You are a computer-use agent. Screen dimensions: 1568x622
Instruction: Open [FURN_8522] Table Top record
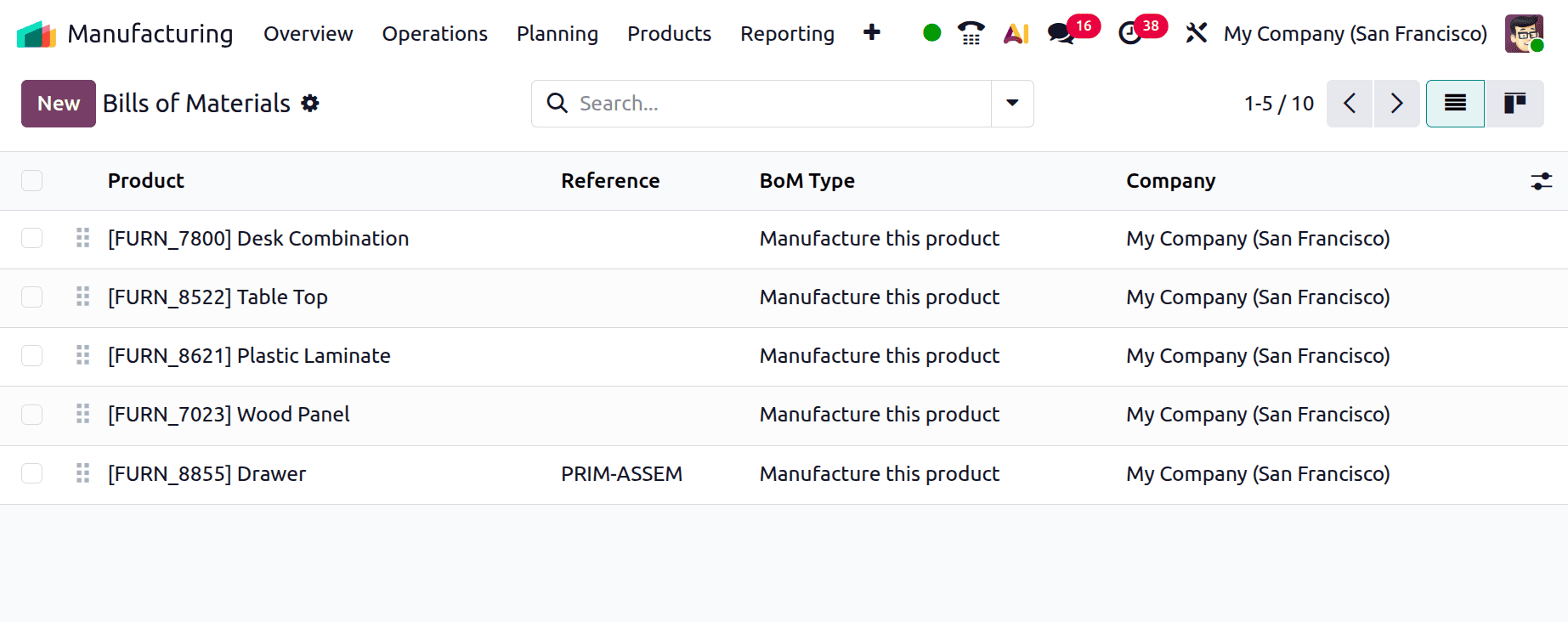click(218, 297)
